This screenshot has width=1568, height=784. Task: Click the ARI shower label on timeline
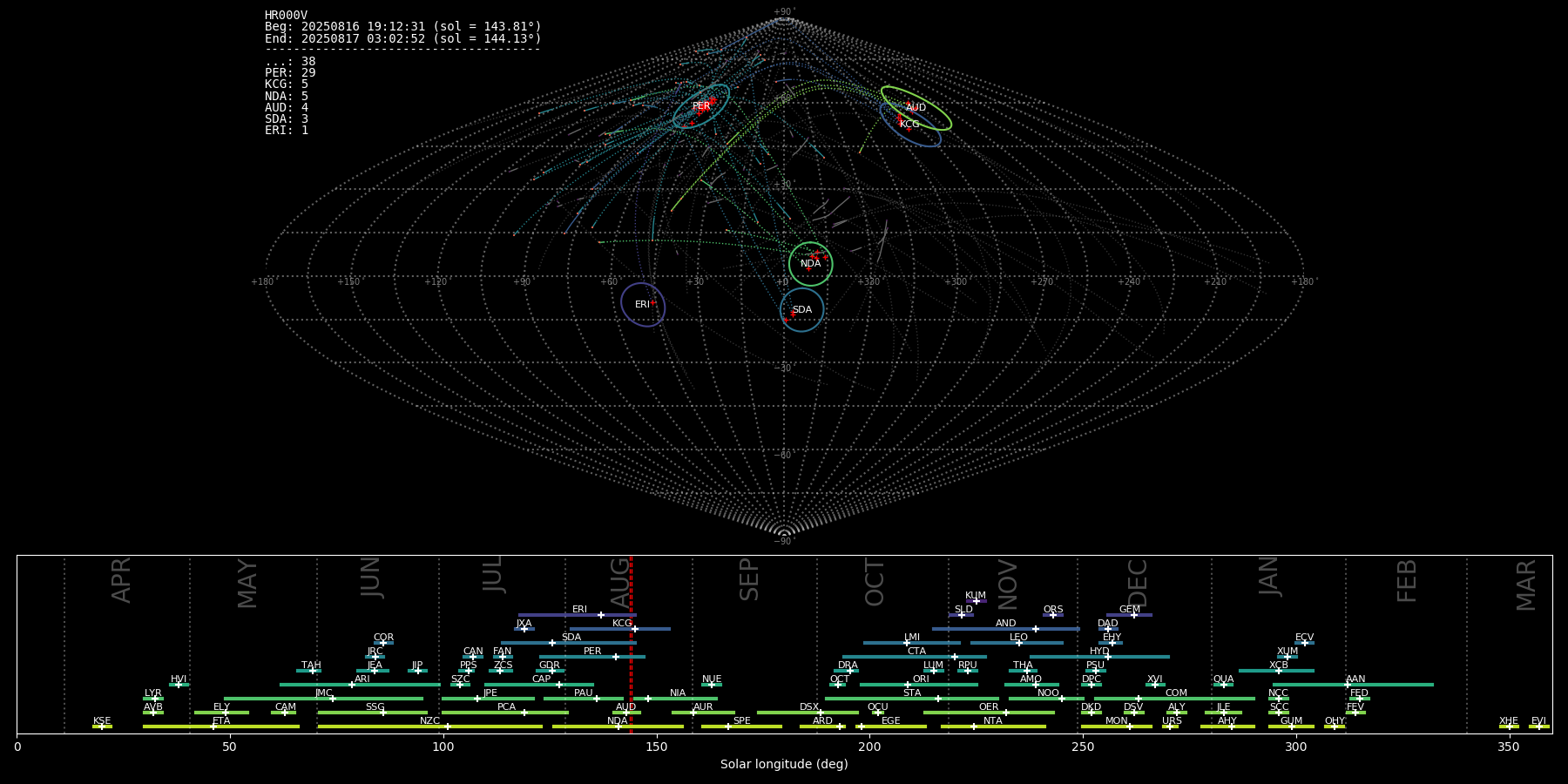pyautogui.click(x=362, y=679)
